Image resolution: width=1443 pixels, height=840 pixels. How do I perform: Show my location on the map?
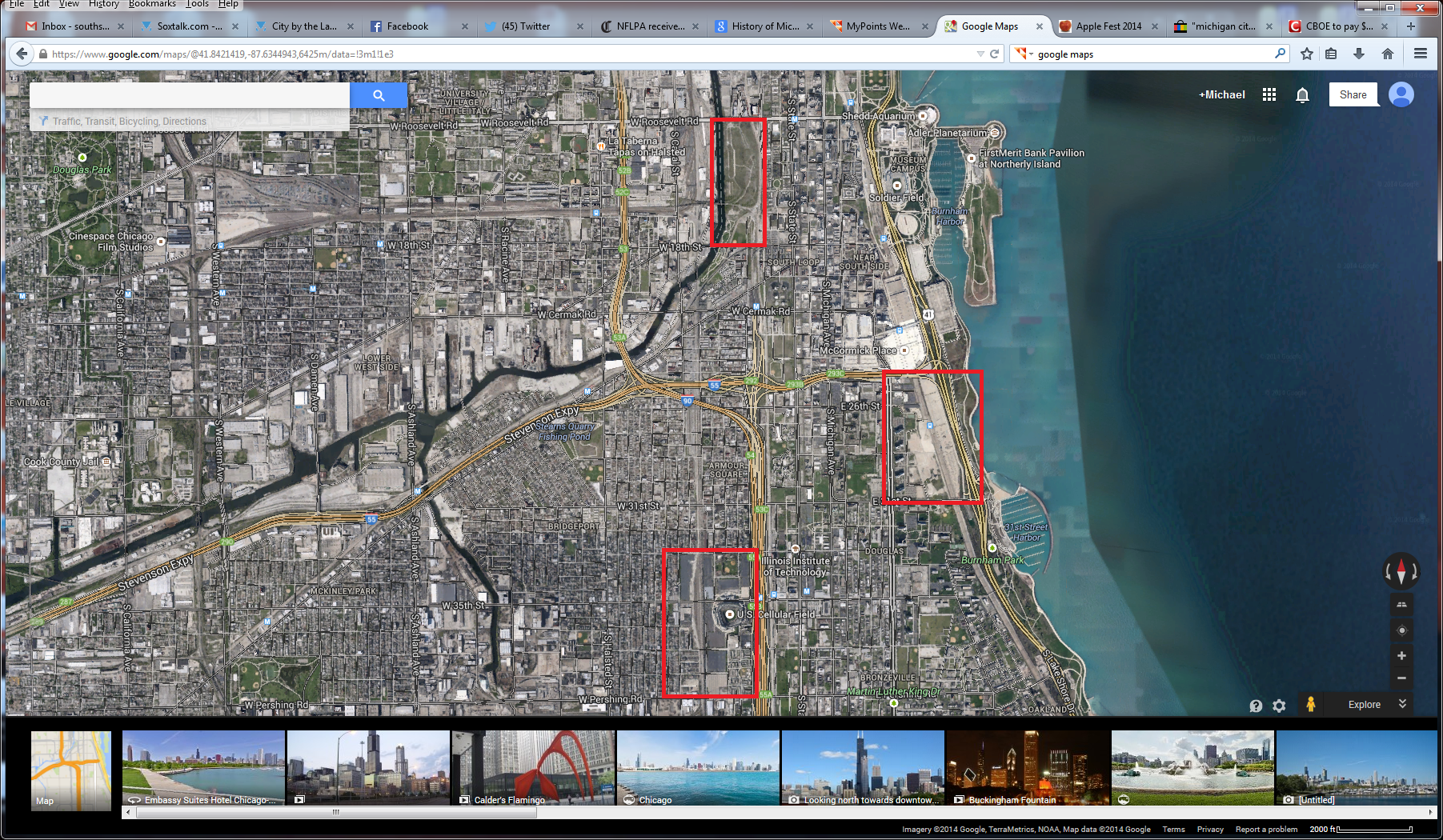point(1401,630)
